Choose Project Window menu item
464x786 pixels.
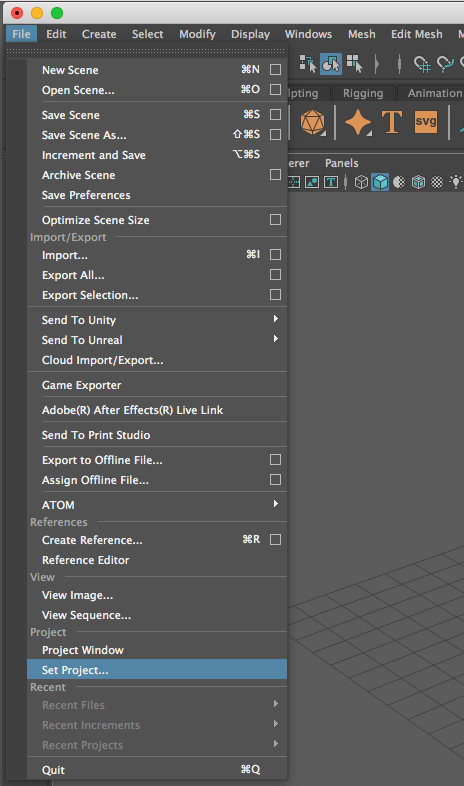click(x=157, y=650)
